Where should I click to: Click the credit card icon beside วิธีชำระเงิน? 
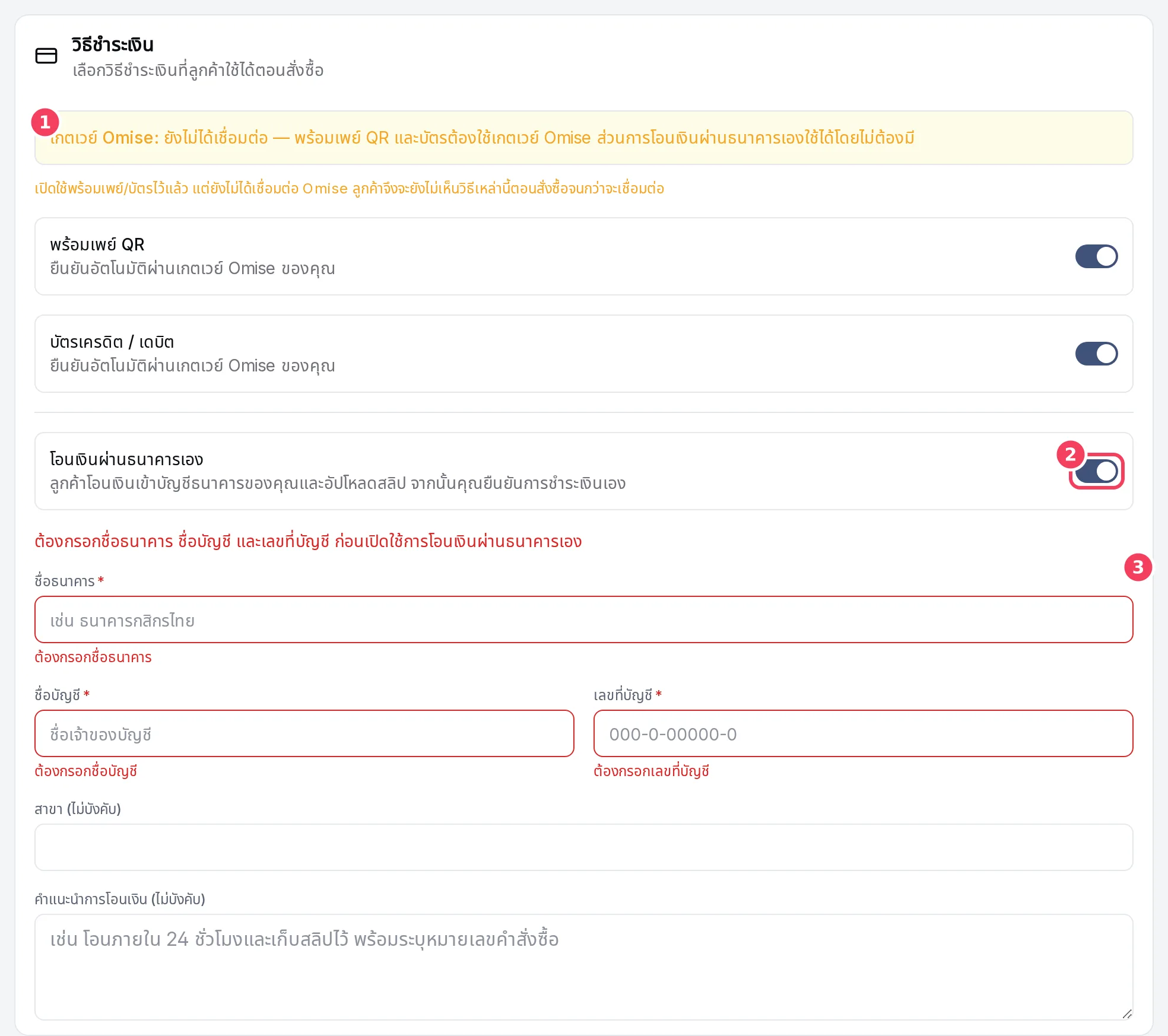click(x=46, y=56)
